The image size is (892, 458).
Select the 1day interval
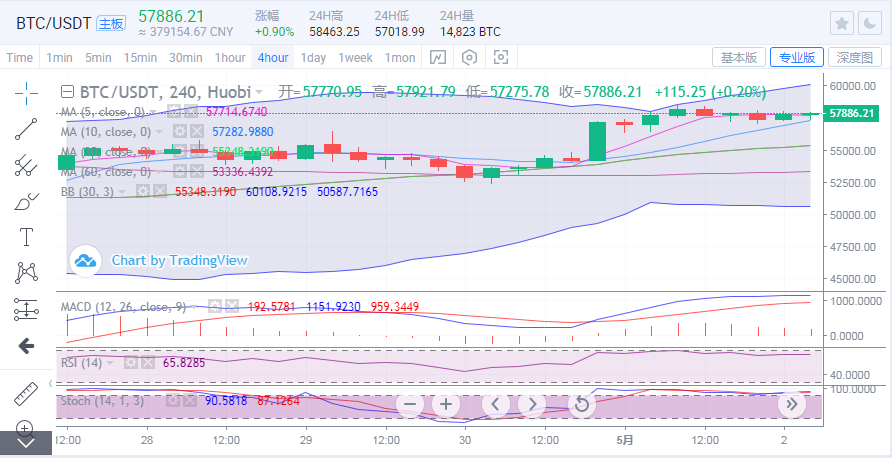point(313,57)
